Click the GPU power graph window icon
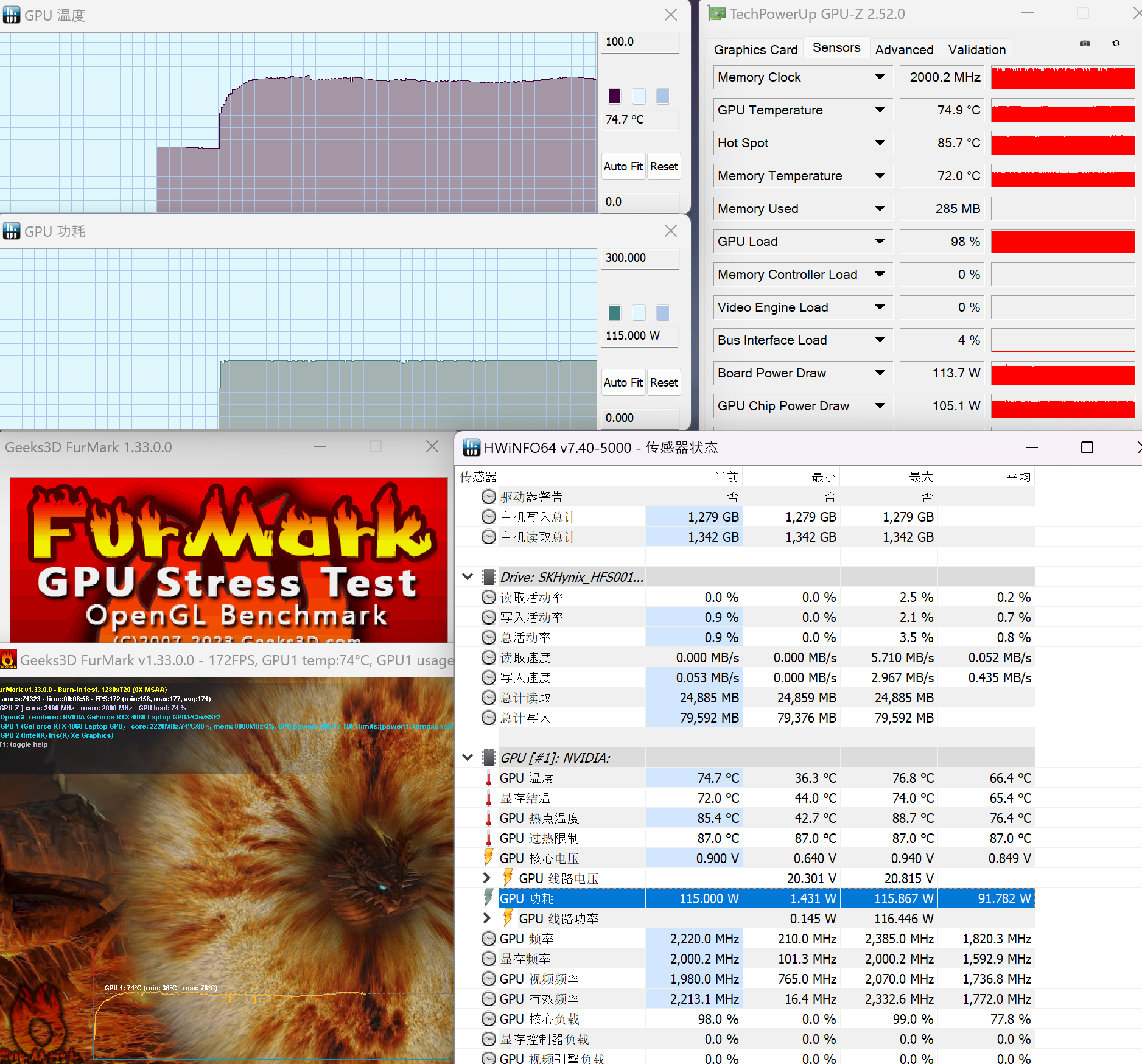This screenshot has width=1142, height=1064. (11, 231)
